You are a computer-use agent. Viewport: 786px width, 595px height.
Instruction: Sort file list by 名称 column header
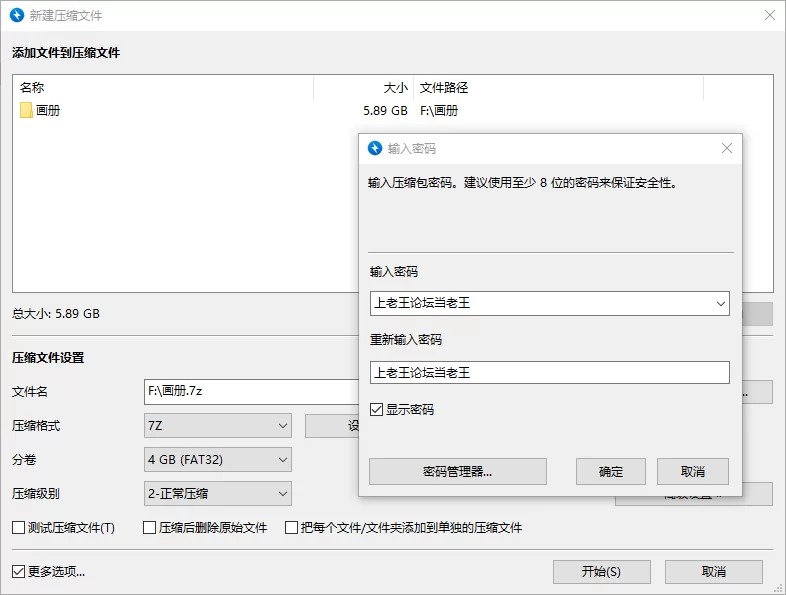pos(162,88)
